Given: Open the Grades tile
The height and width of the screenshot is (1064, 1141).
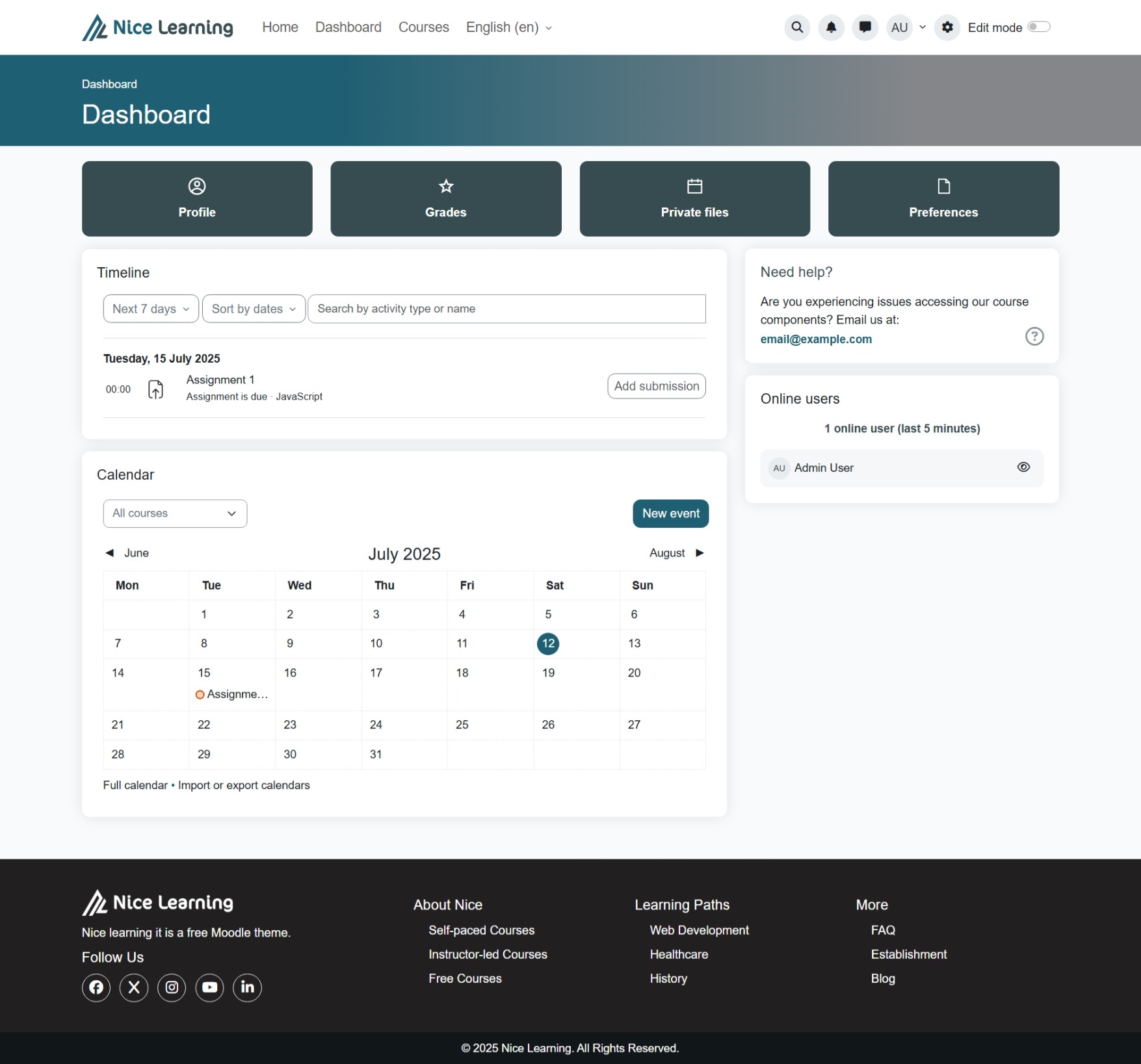Looking at the screenshot, I should (x=445, y=199).
